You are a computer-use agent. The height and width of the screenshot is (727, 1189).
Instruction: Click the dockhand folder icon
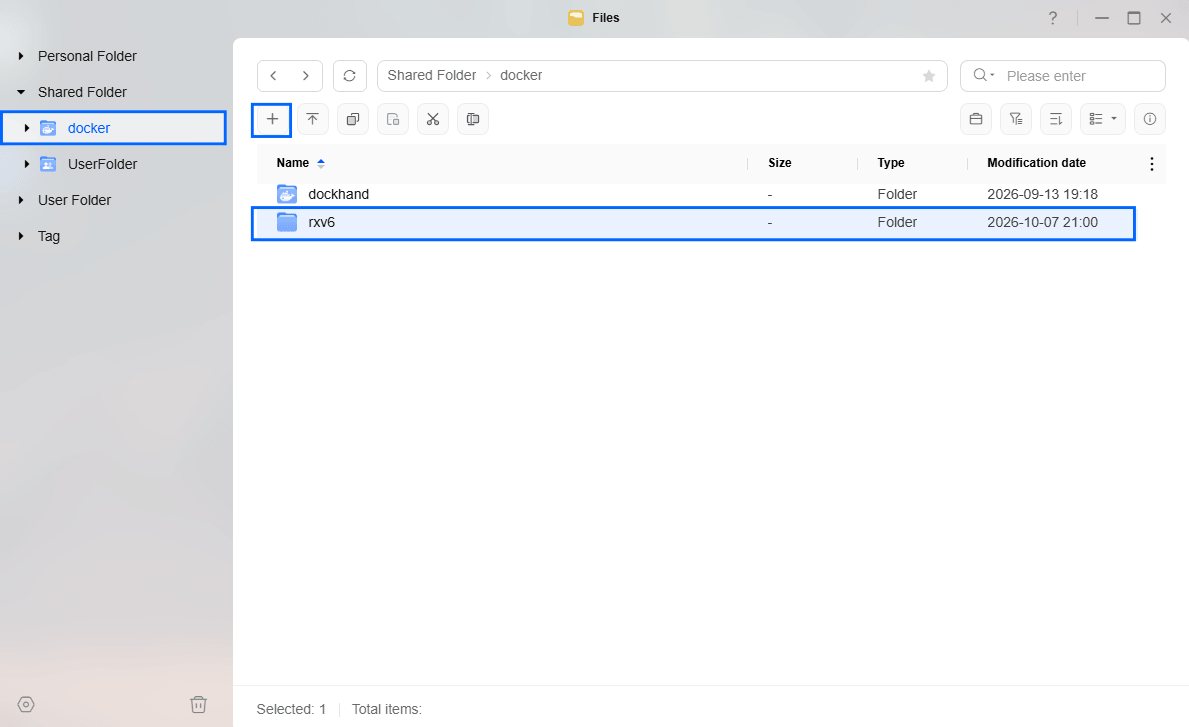pos(287,194)
